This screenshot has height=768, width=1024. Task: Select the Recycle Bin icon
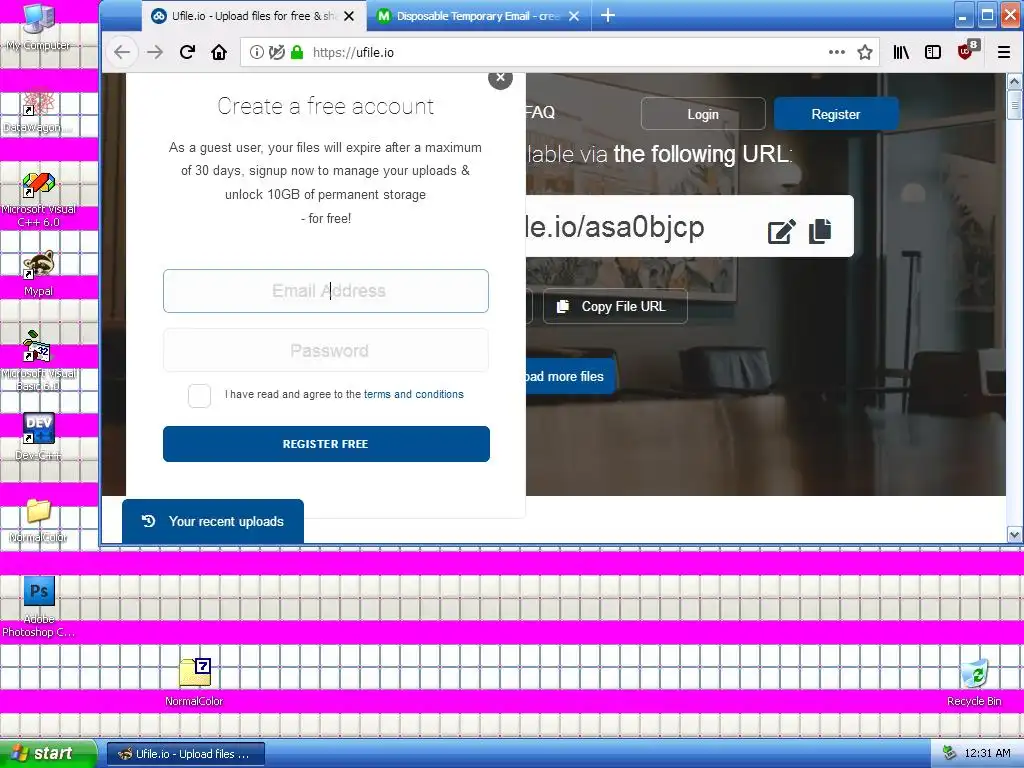pyautogui.click(x=974, y=682)
